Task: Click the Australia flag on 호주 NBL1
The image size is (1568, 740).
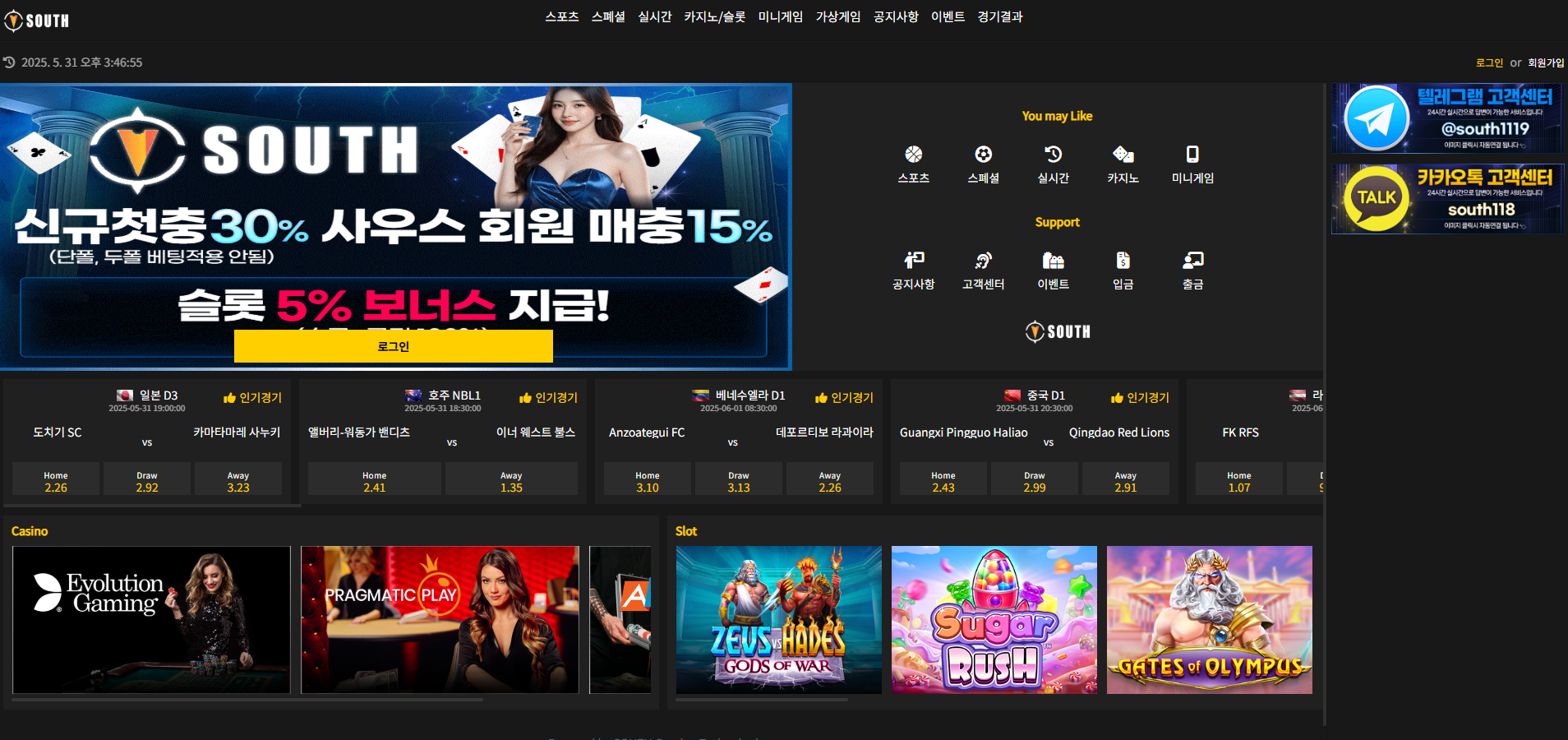Action: click(413, 395)
